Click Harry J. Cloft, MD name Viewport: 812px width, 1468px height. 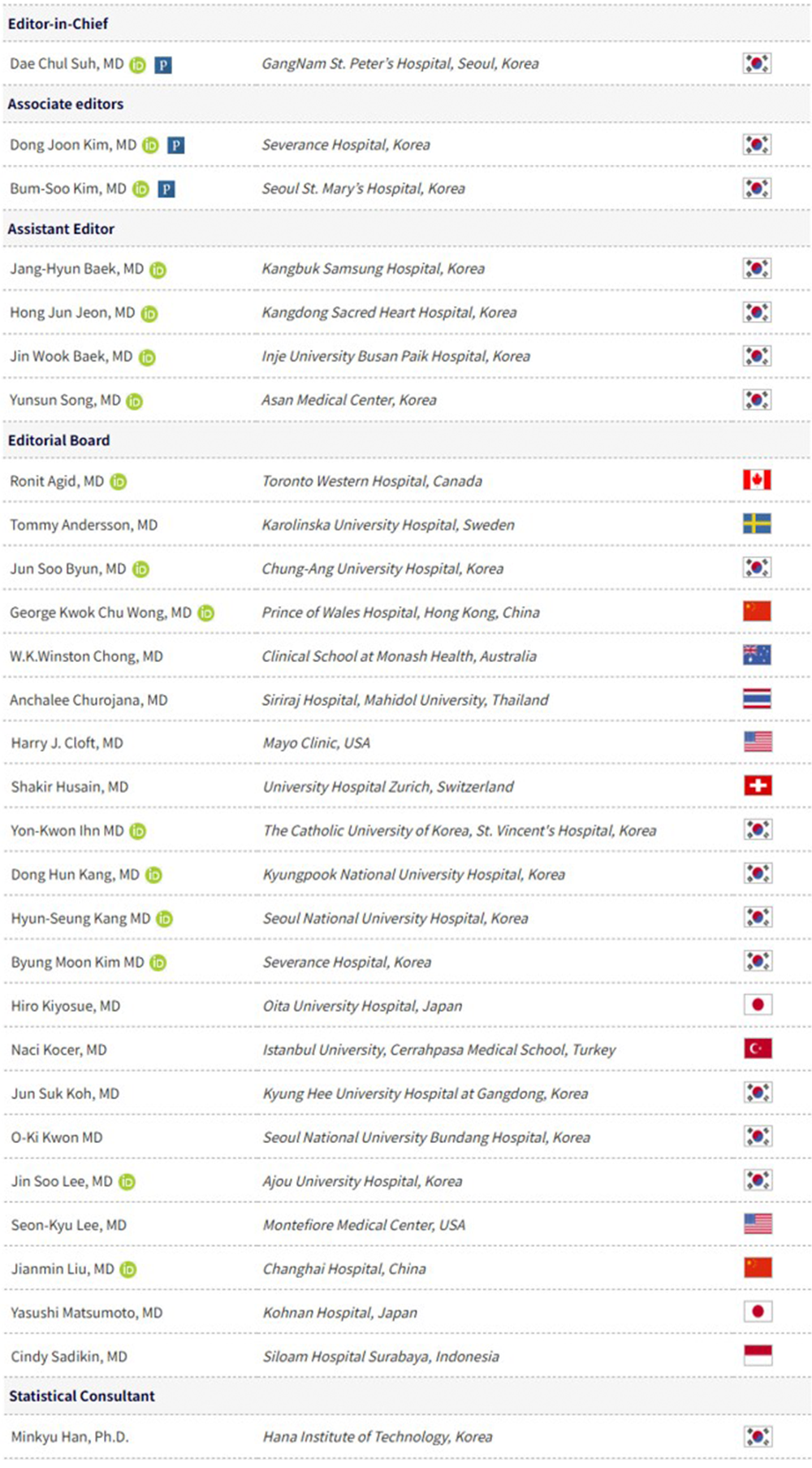[67, 743]
